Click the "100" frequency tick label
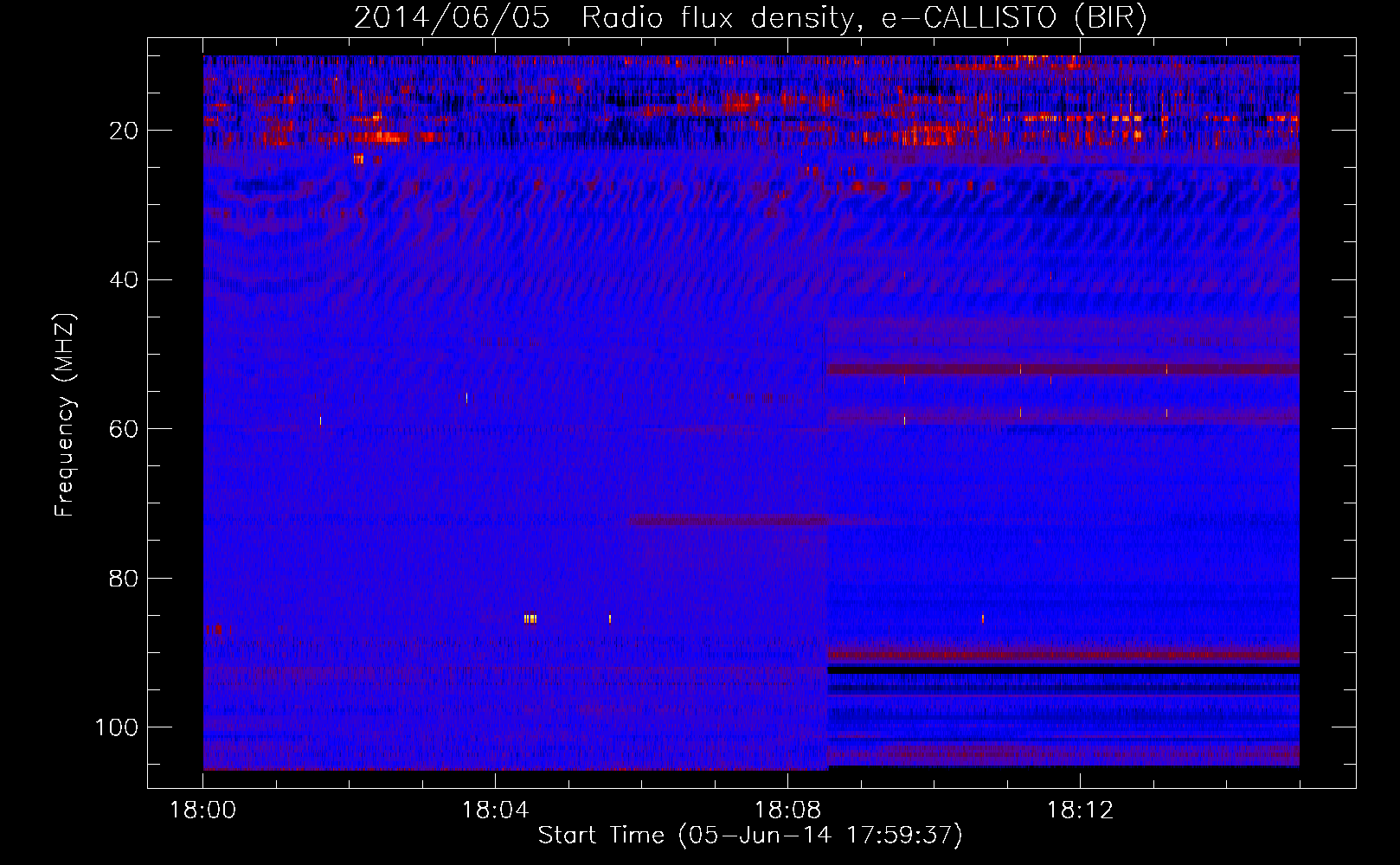 (117, 727)
